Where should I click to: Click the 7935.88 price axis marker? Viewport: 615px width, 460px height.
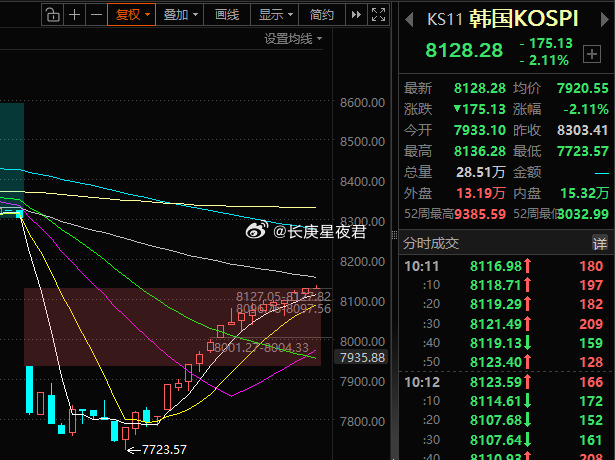[x=362, y=357]
